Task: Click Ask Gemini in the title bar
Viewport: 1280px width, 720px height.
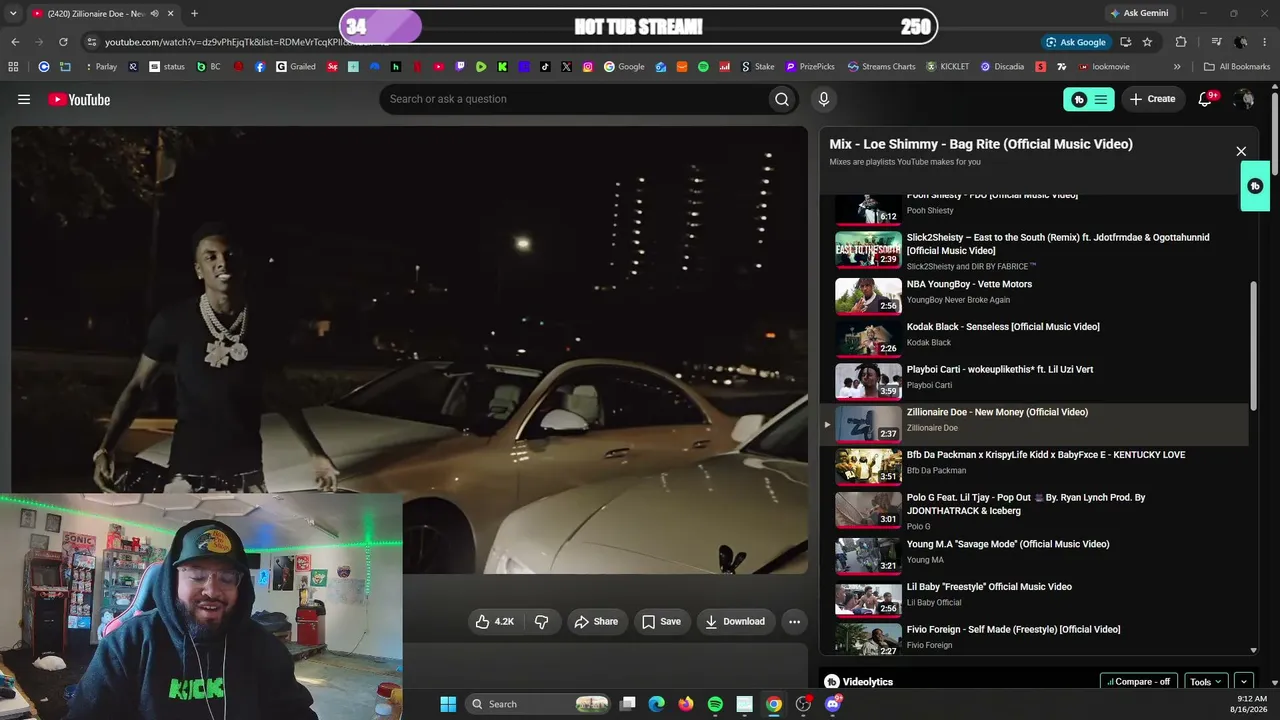Action: click(1139, 13)
